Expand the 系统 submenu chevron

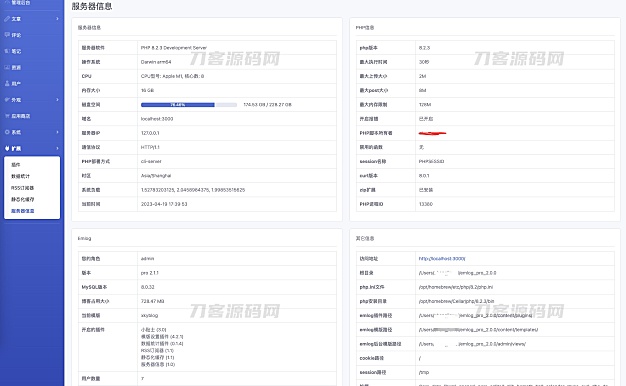(x=57, y=132)
